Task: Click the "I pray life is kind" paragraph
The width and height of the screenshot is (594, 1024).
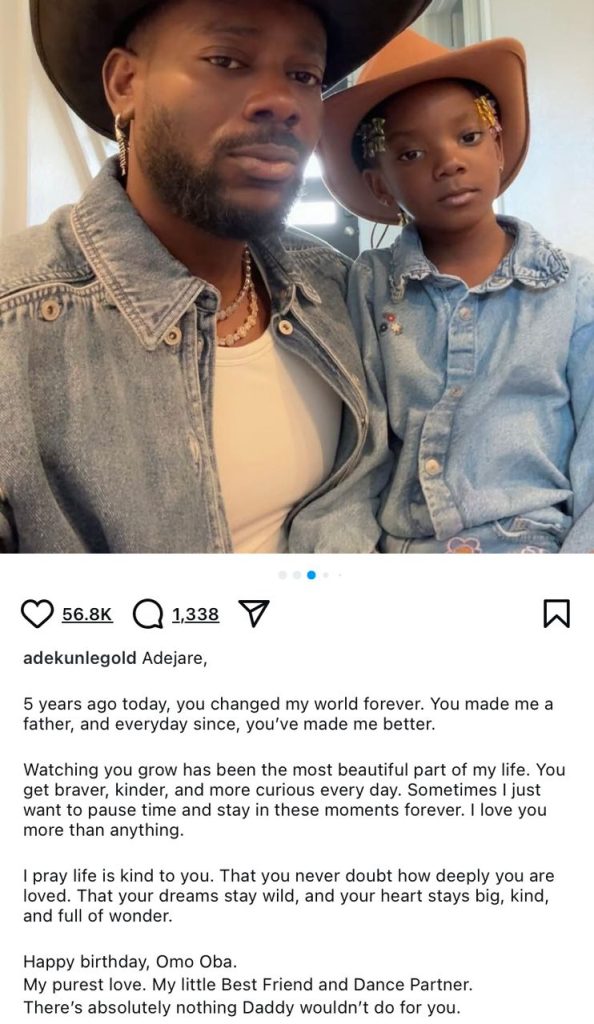Action: point(289,895)
